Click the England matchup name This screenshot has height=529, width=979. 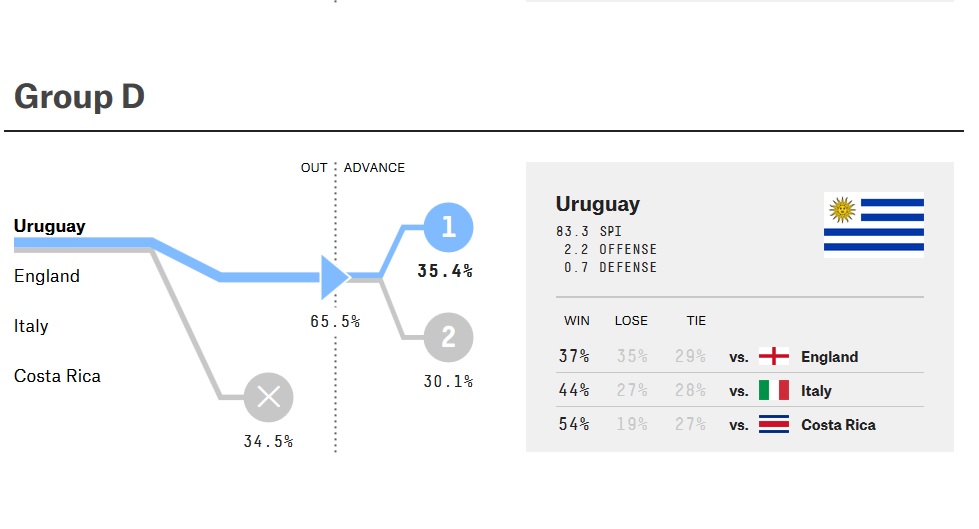pos(829,357)
